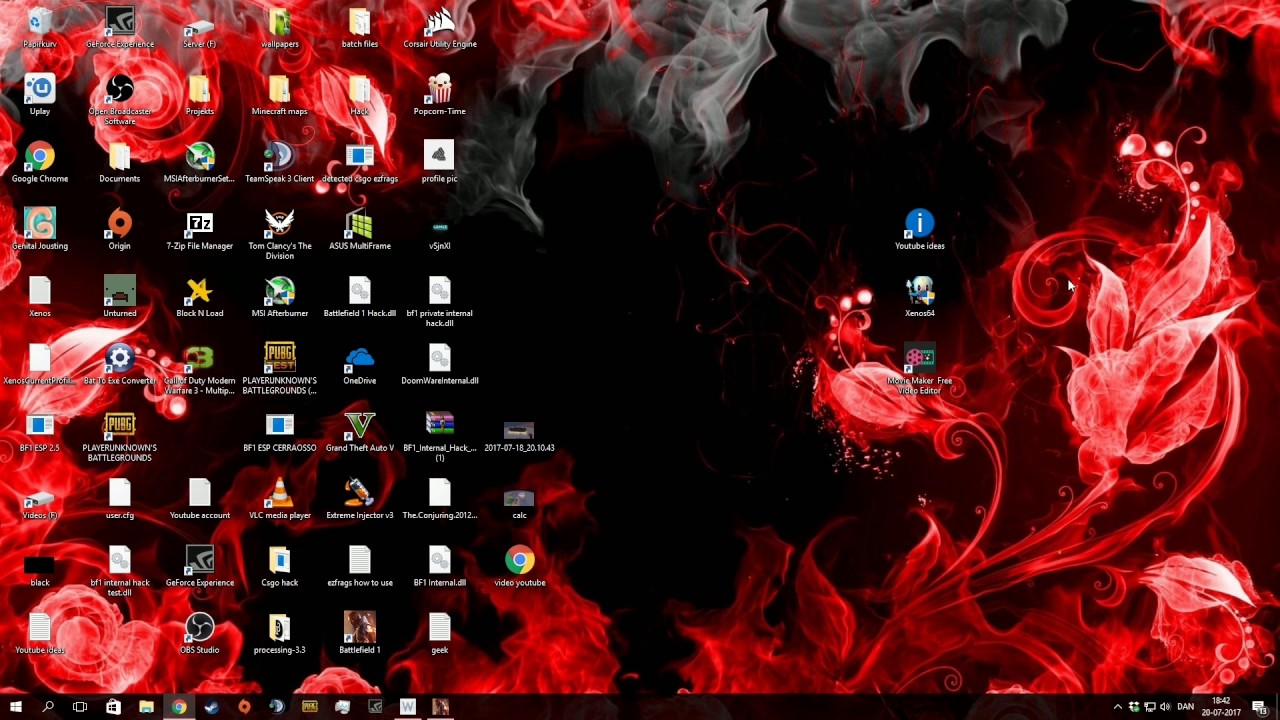1280x720 pixels.
Task: Open File Explorer from the taskbar
Action: click(146, 707)
